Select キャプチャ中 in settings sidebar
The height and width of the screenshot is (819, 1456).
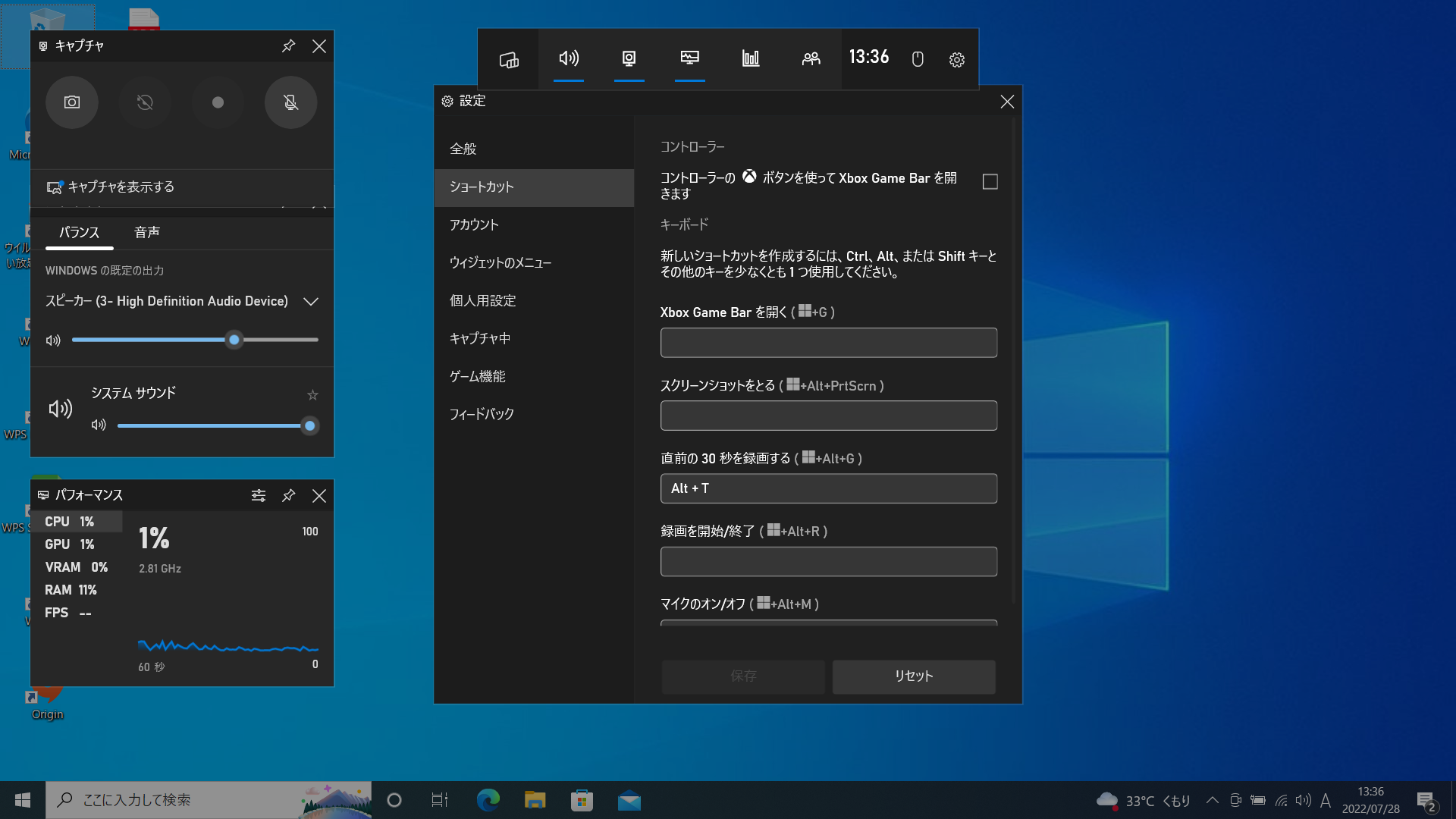point(534,339)
